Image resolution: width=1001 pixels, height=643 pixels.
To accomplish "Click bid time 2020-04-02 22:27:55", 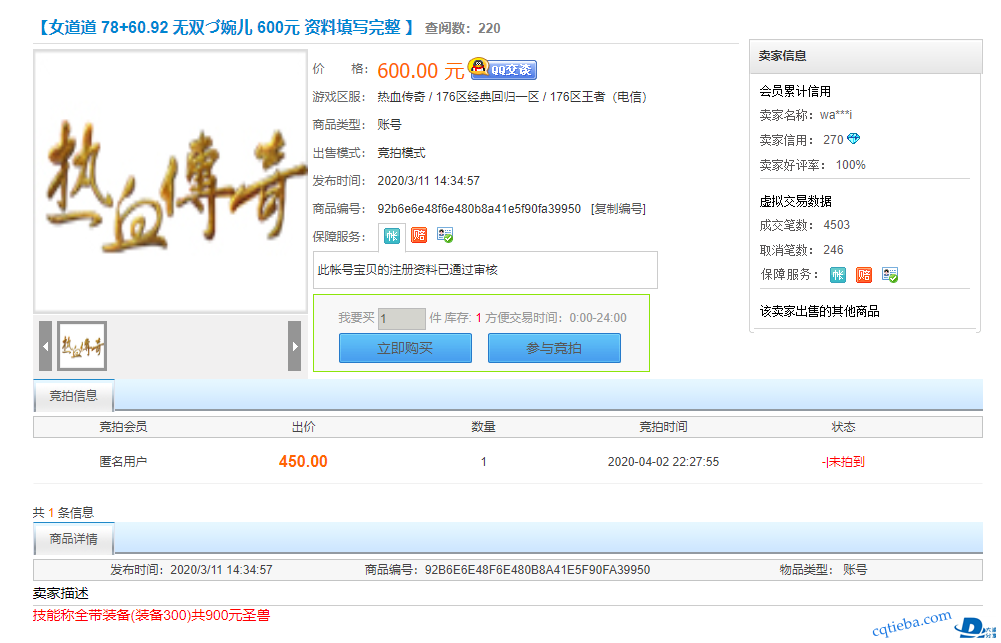I will pos(663,462).
